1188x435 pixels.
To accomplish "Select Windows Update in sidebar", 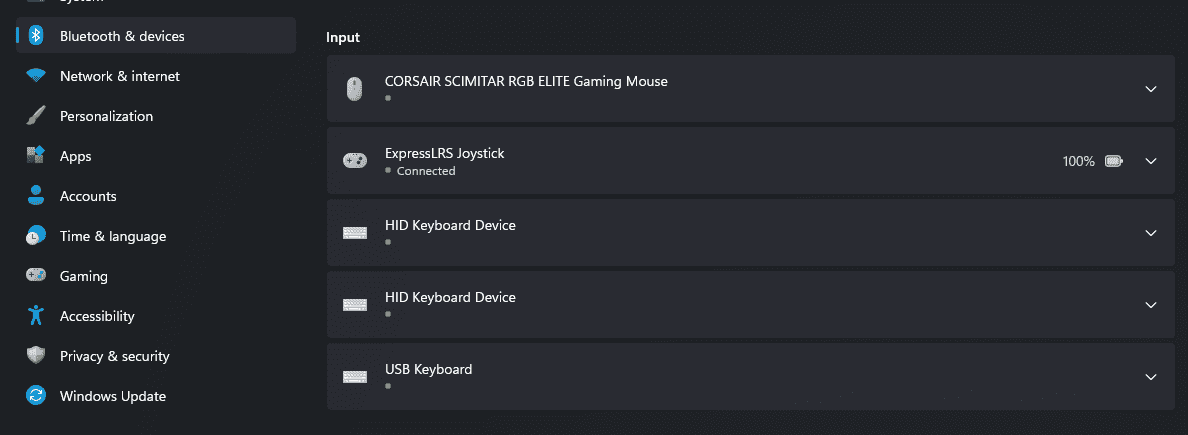I will [x=112, y=396].
